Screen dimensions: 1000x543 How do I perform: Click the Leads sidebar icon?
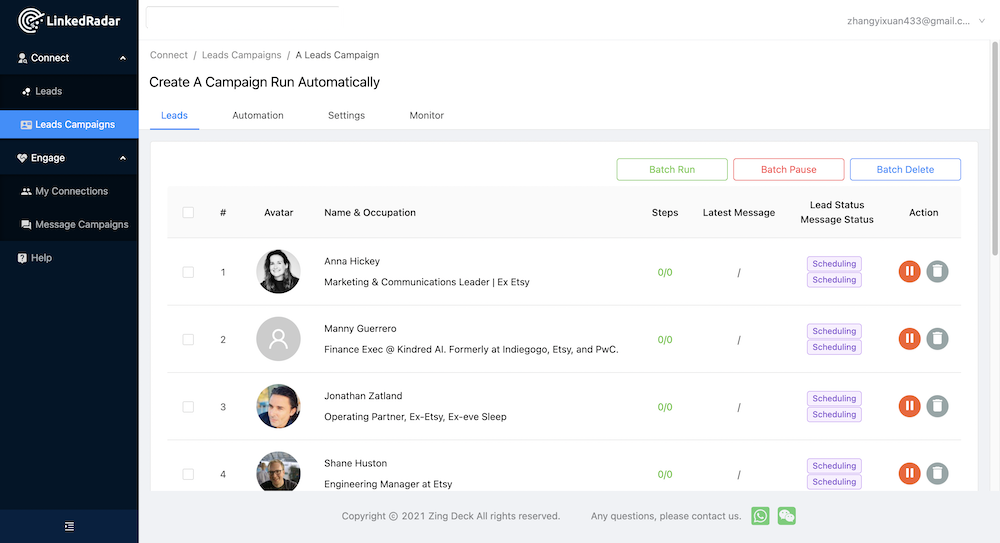pos(26,91)
